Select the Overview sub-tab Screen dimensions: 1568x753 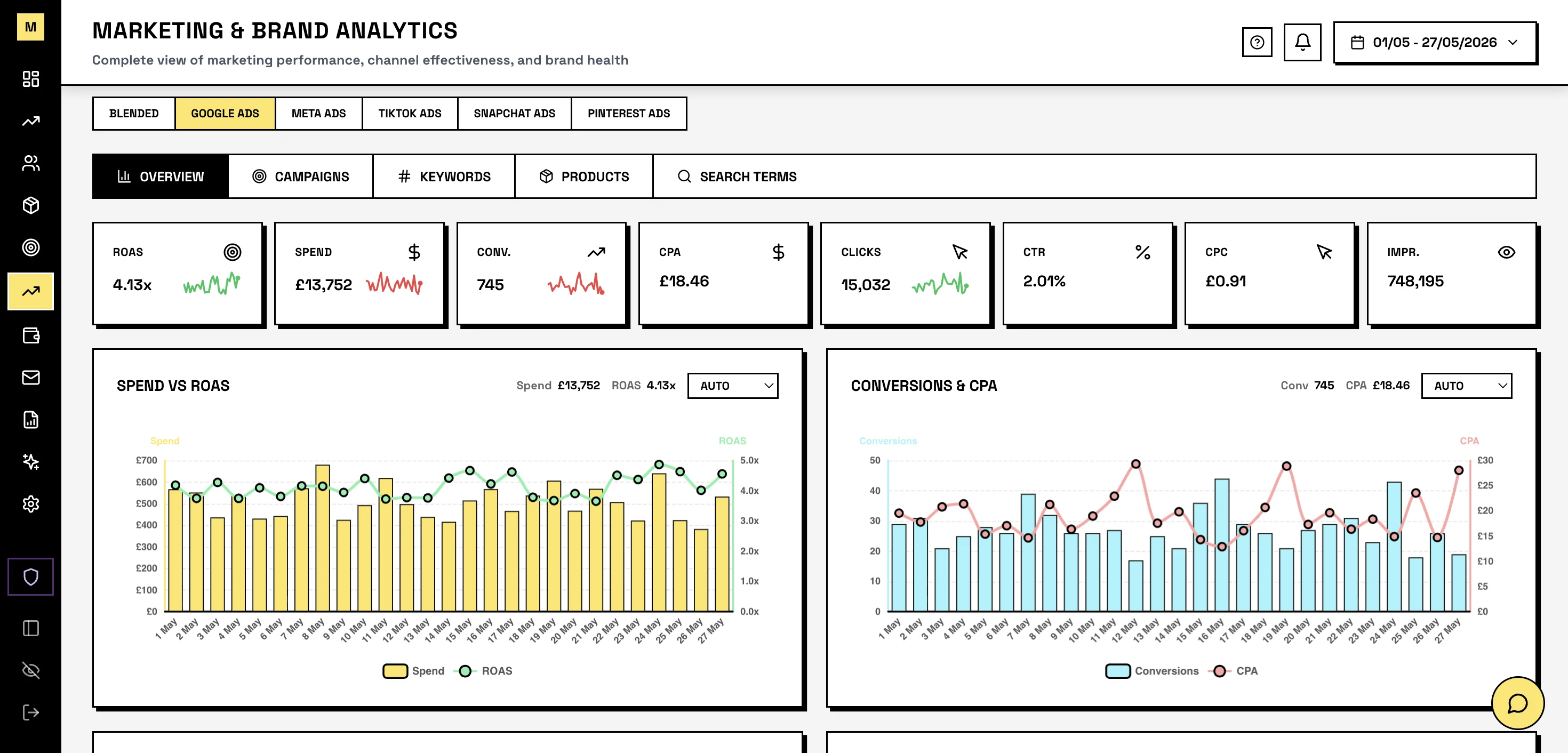click(161, 177)
